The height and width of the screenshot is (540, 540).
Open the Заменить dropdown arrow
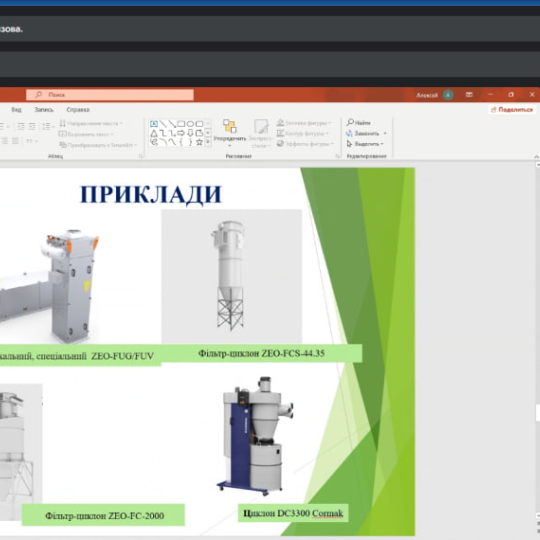tap(385, 133)
